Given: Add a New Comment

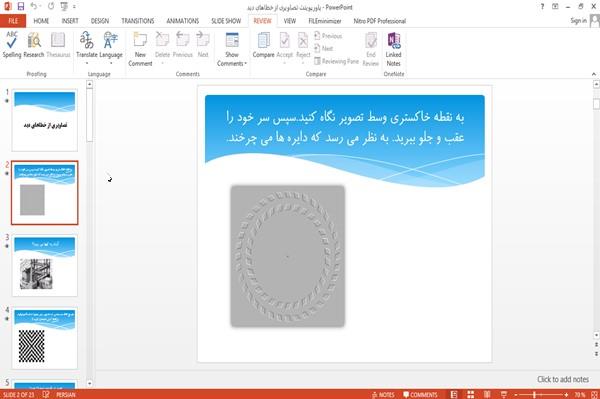Looking at the screenshot, I should pos(140,49).
